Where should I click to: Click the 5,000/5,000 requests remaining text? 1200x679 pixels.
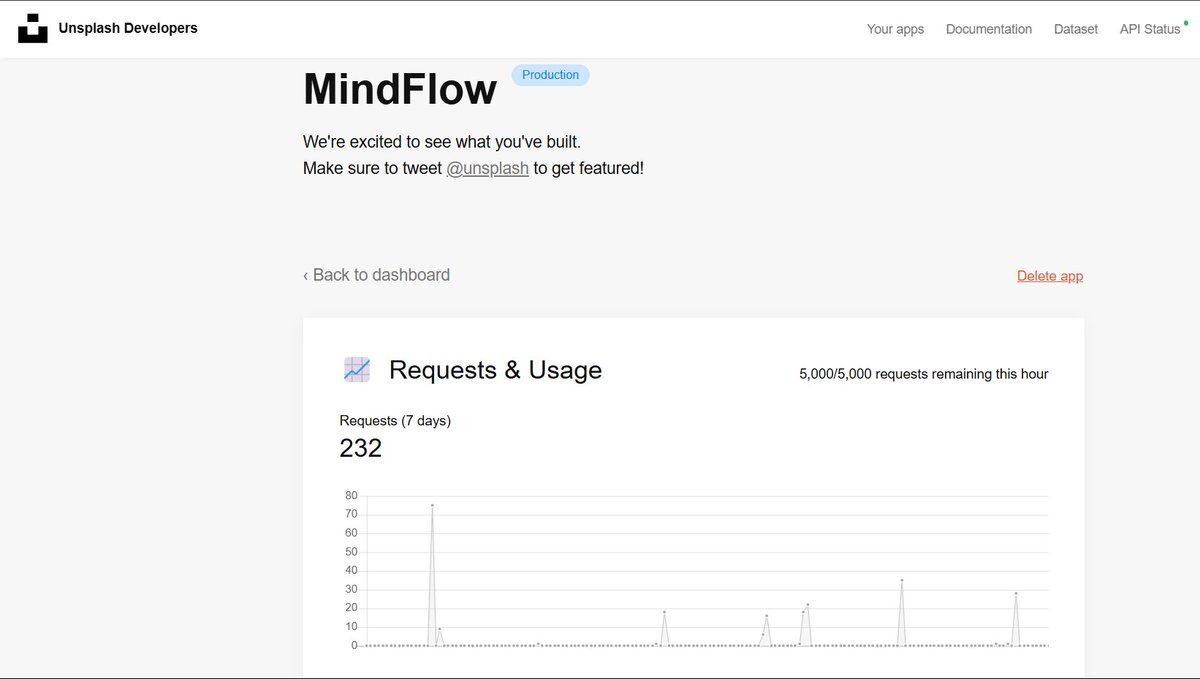[x=922, y=373]
